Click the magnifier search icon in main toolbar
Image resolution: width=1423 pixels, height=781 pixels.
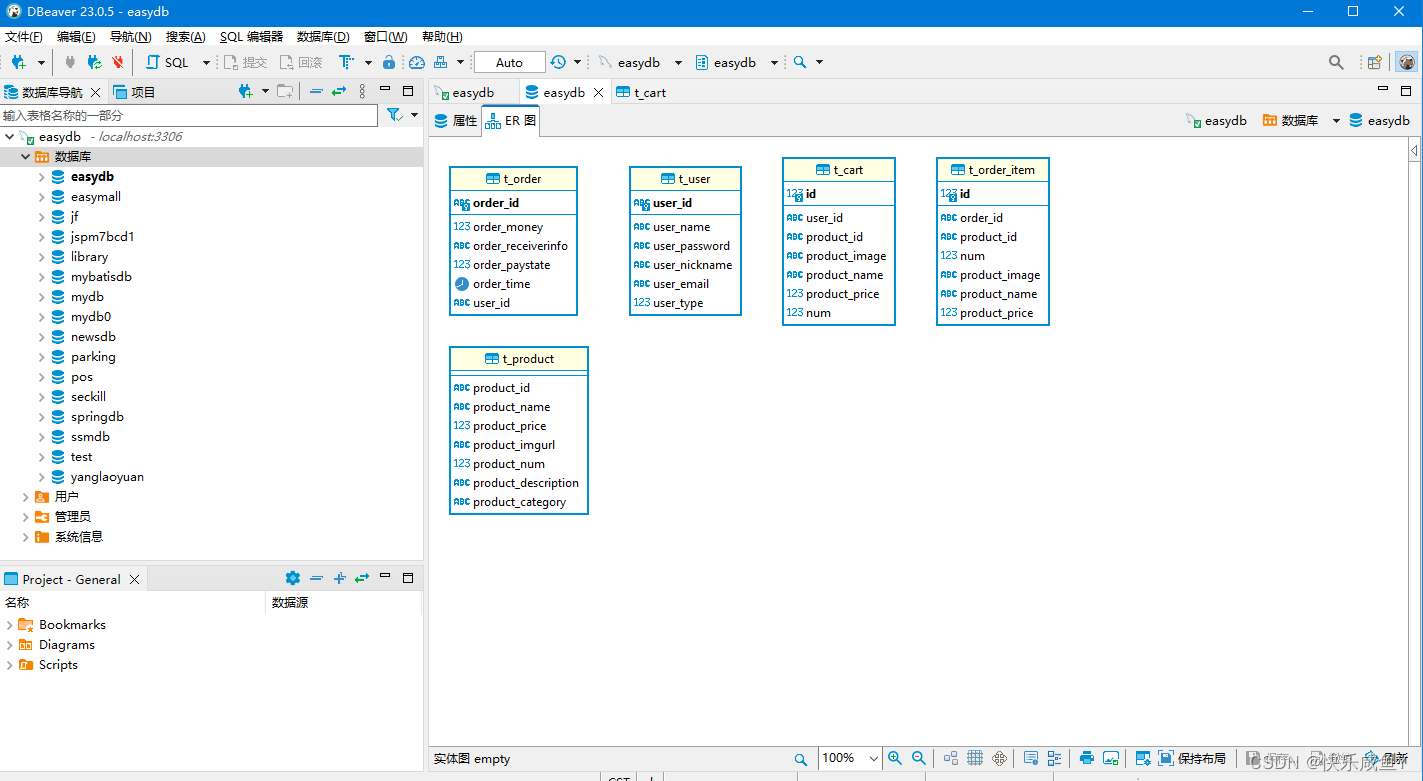(800, 62)
